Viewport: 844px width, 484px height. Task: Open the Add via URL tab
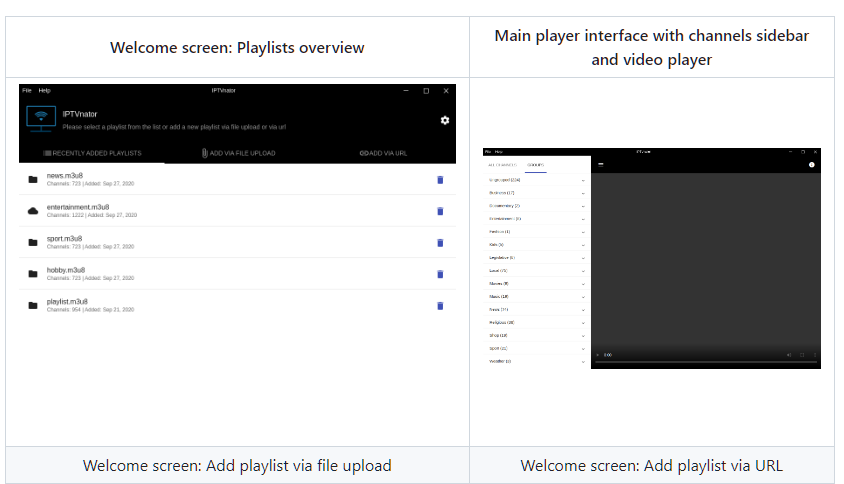383,153
